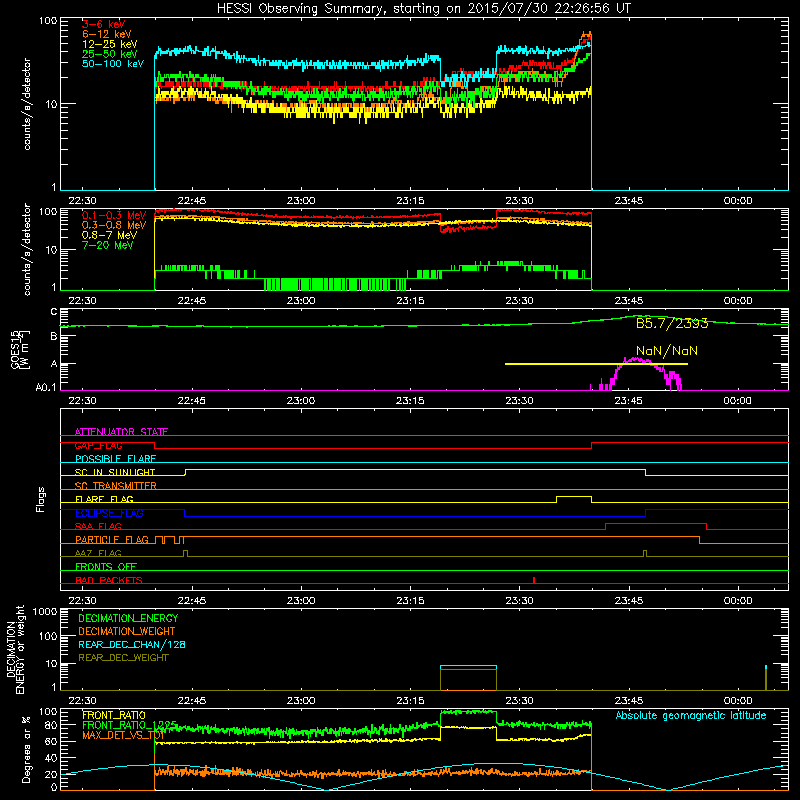Click the 0.3-0.8 MeV legend label

point(114,225)
